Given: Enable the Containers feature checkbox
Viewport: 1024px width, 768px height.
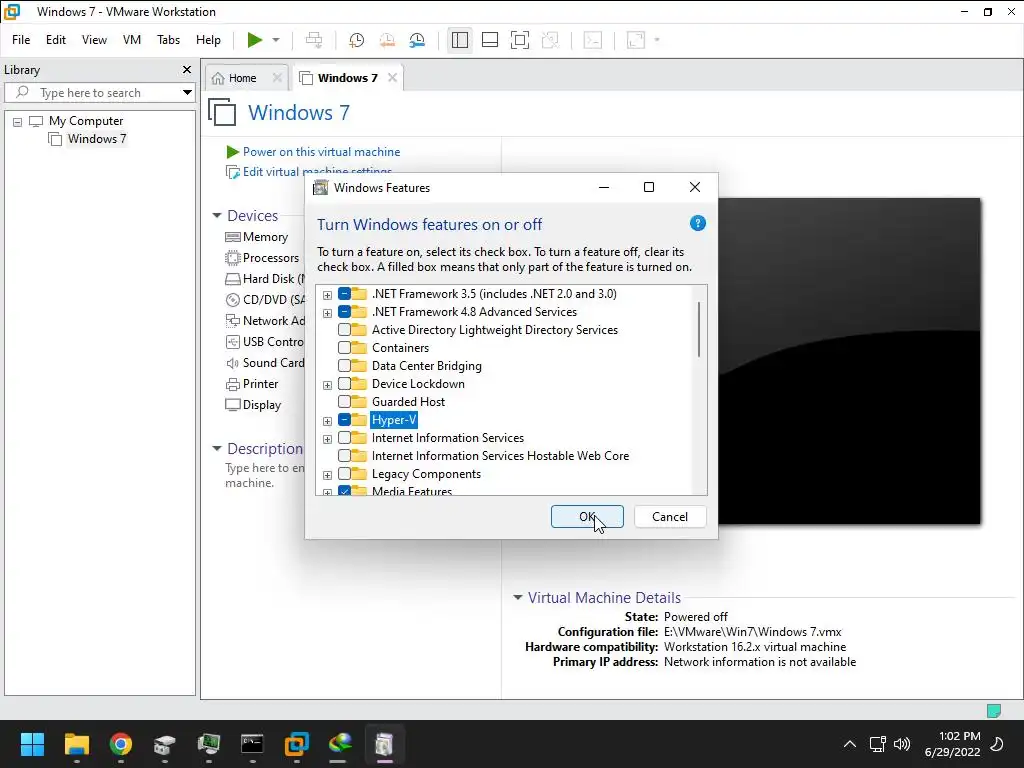Looking at the screenshot, I should [x=344, y=348].
